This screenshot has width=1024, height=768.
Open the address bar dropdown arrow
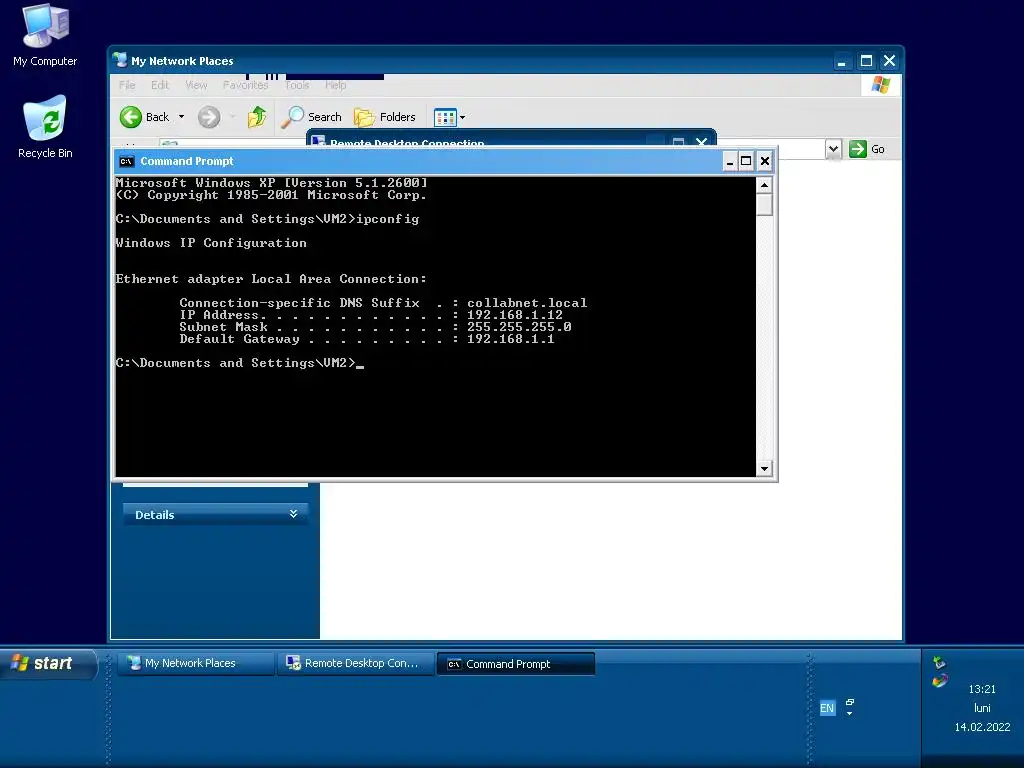833,149
